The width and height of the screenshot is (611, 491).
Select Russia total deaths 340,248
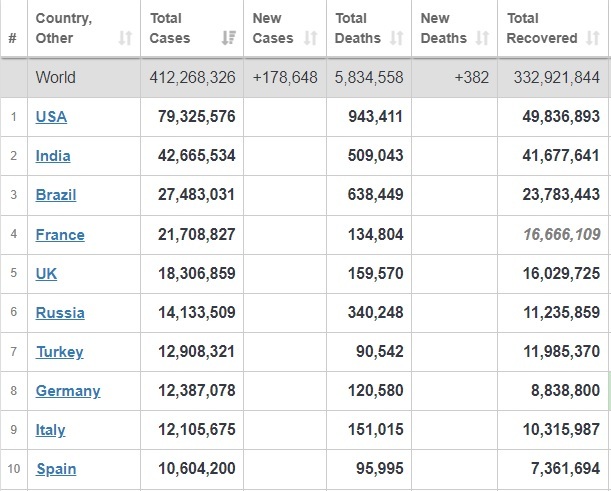coord(376,313)
